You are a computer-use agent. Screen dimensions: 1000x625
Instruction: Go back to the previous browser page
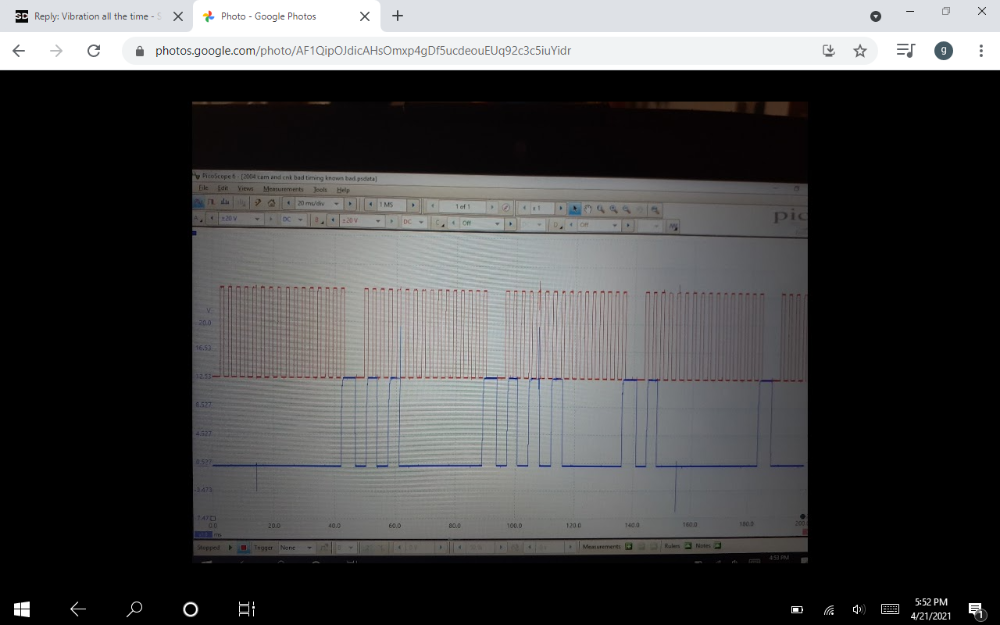point(18,51)
